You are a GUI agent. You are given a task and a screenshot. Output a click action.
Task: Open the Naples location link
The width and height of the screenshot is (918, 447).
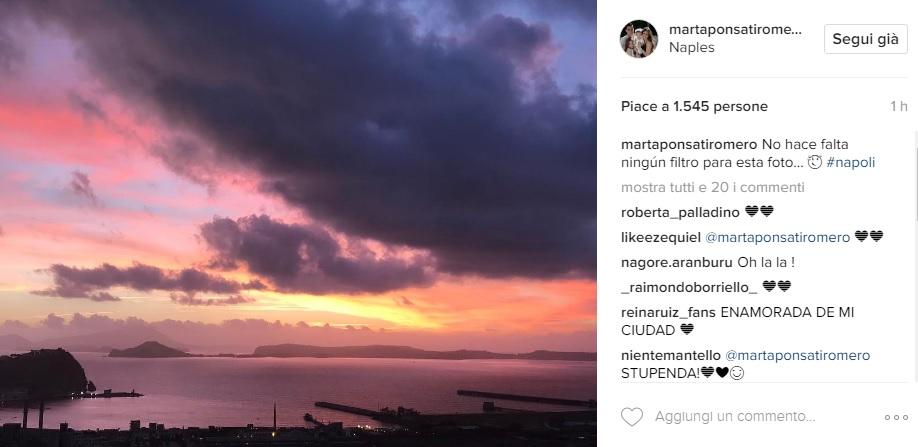(x=691, y=47)
